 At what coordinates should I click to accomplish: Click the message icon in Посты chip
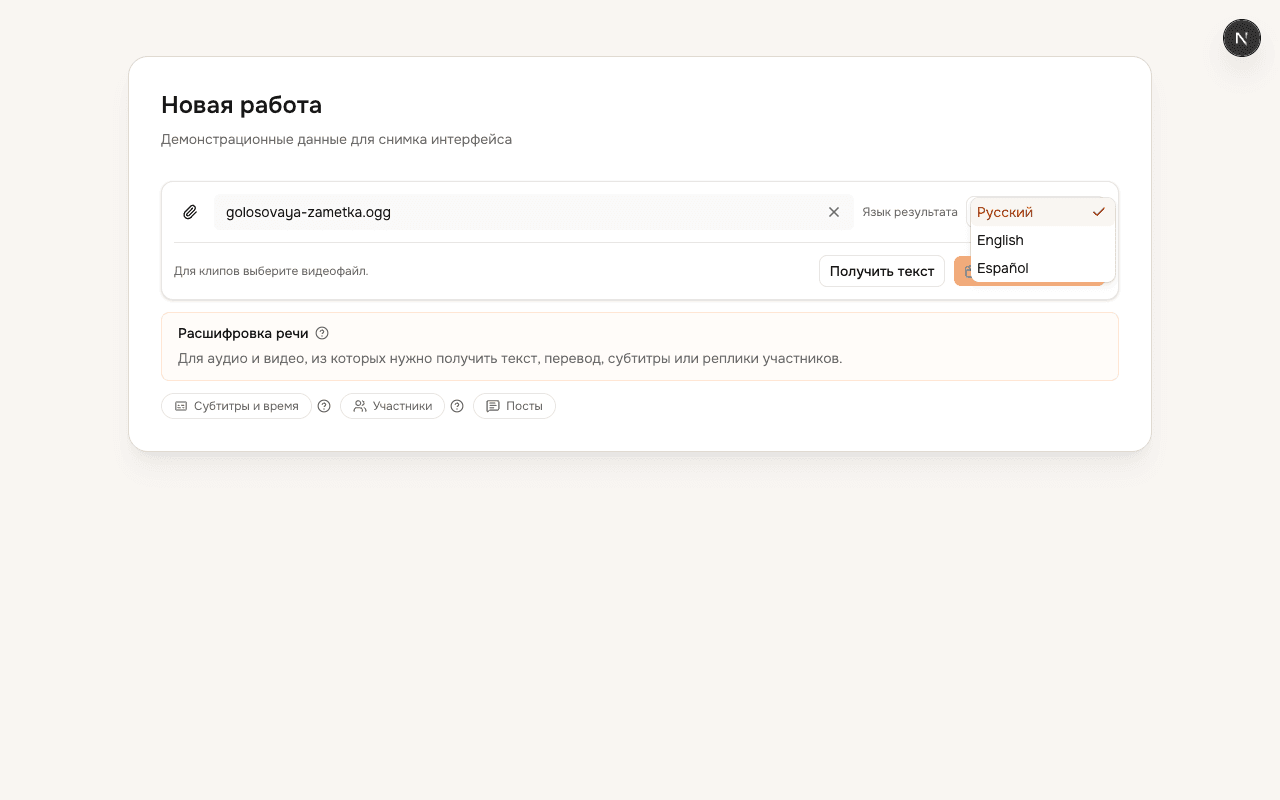point(493,406)
